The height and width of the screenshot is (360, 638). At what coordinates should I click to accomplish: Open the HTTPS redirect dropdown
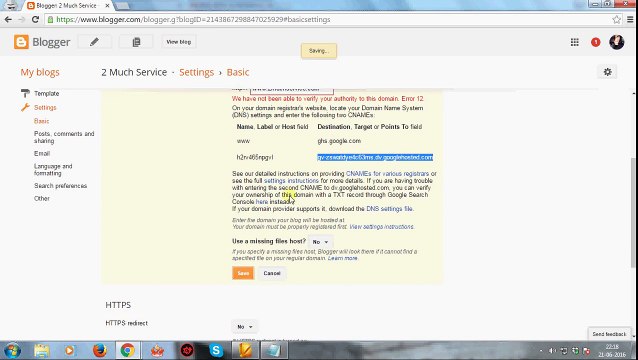pos(245,327)
